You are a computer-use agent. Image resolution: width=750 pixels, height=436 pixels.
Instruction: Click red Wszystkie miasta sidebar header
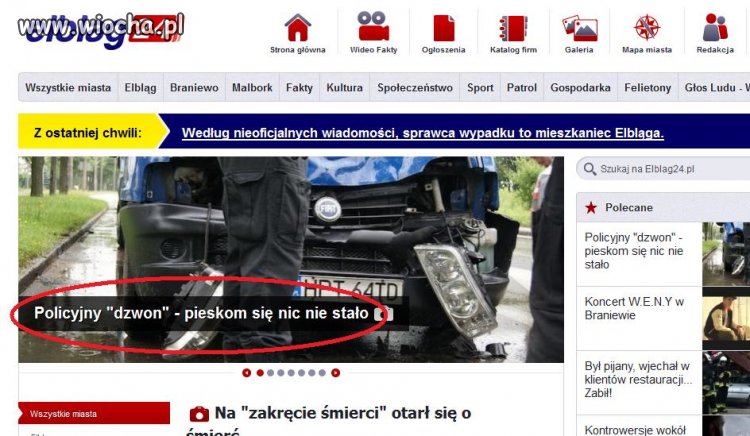[x=94, y=414]
